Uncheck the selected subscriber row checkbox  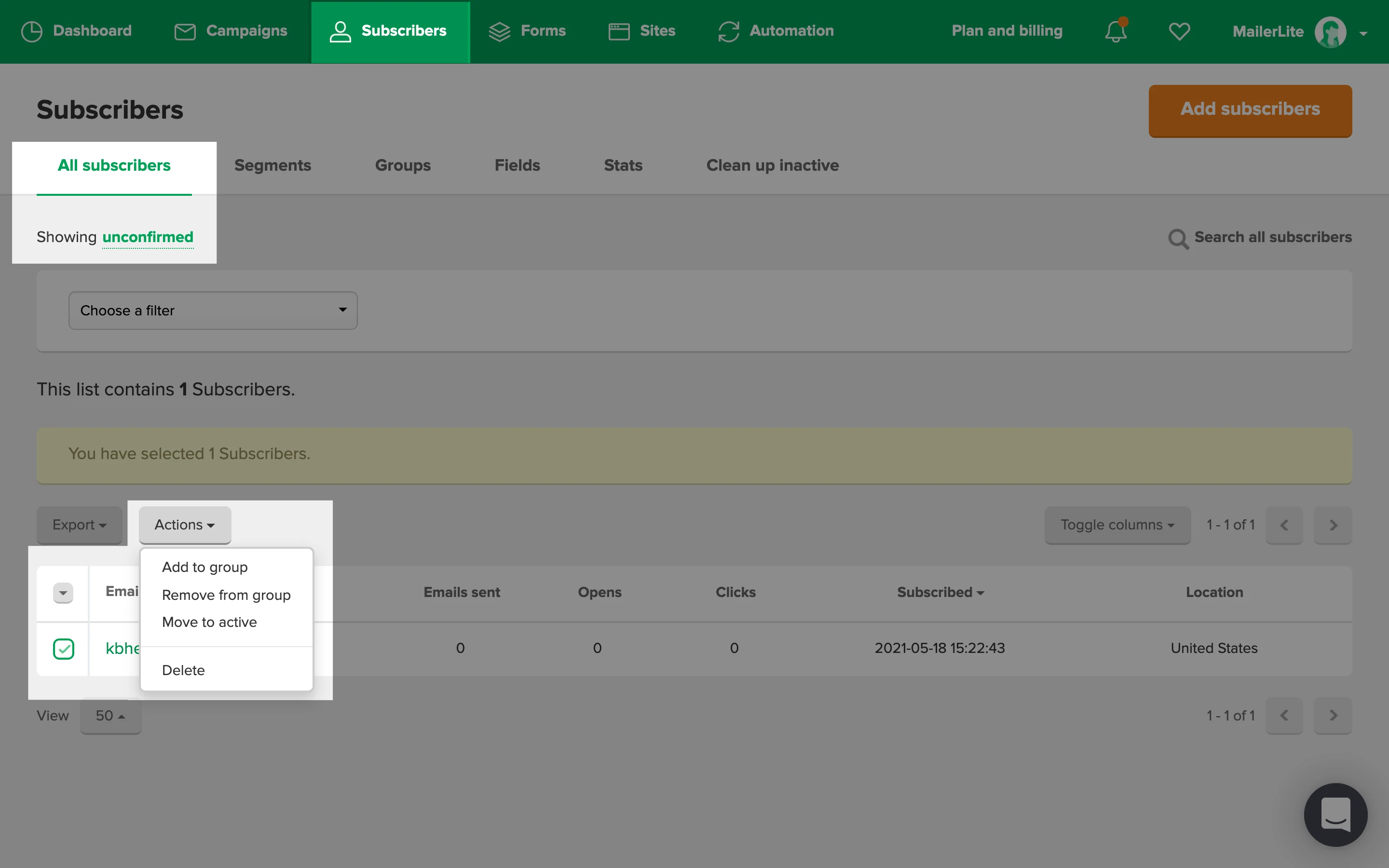point(63,649)
